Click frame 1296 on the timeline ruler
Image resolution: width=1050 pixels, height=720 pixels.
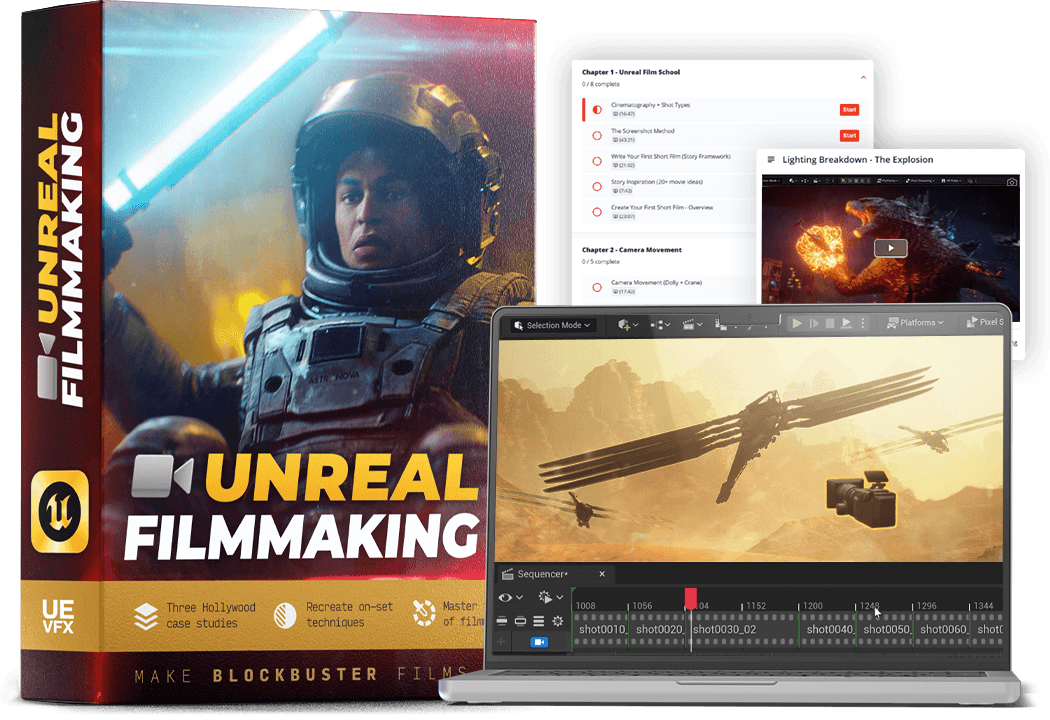click(927, 605)
